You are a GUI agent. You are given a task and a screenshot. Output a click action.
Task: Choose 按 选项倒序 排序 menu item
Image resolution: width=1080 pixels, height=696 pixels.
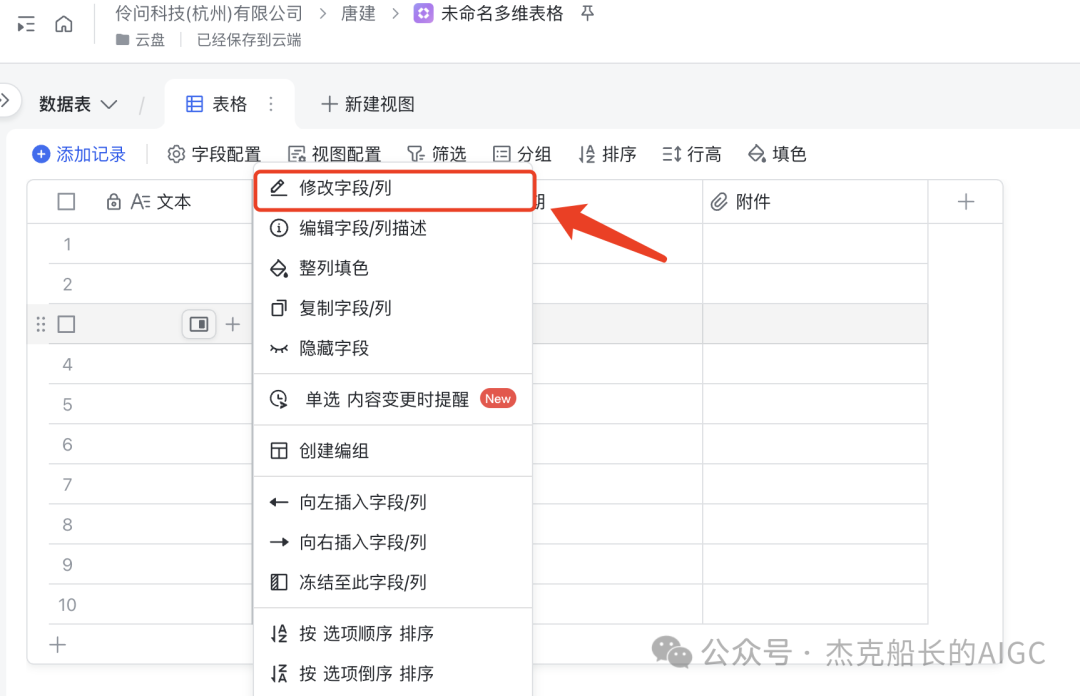pos(394,673)
